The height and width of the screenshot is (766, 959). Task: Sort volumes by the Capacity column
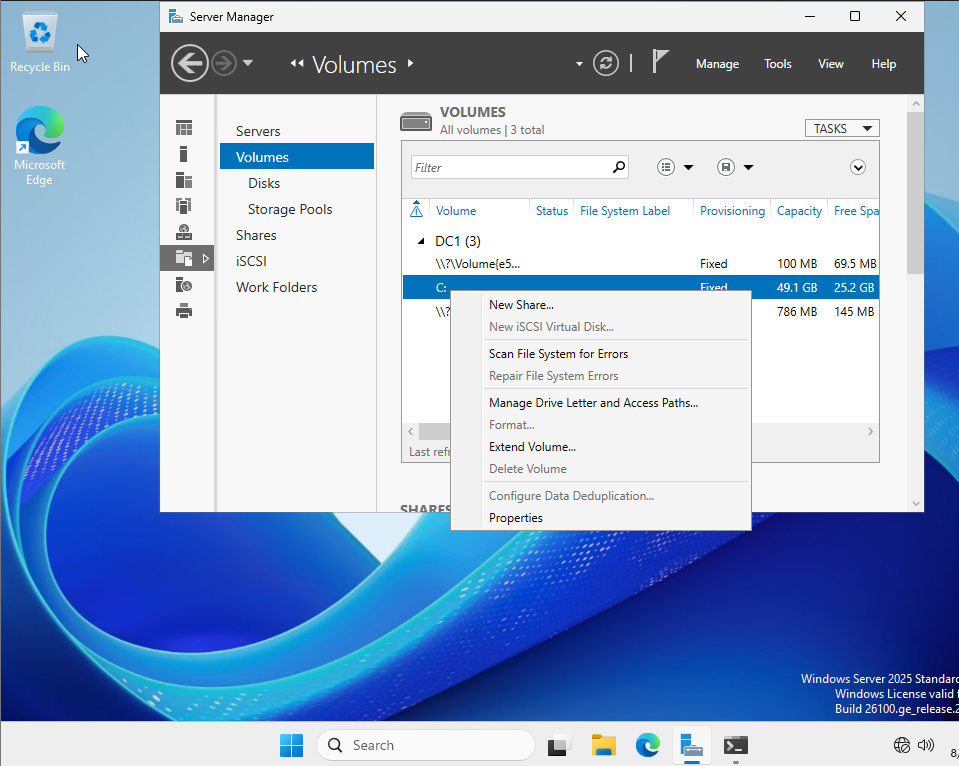tap(799, 210)
